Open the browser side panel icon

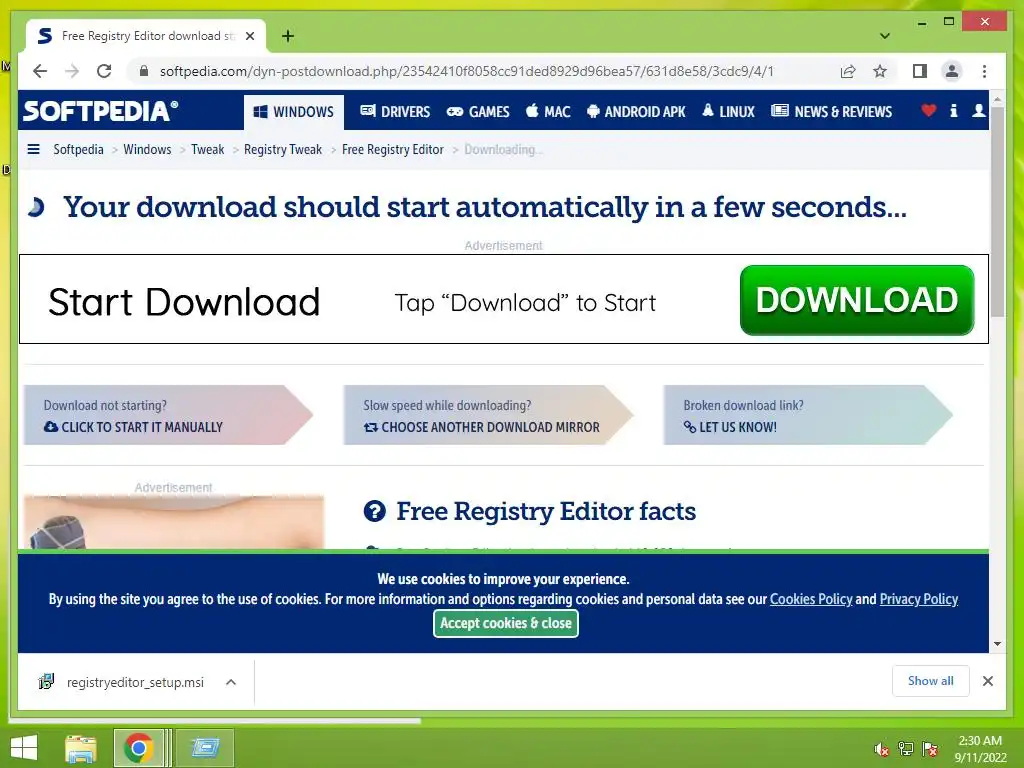[920, 71]
